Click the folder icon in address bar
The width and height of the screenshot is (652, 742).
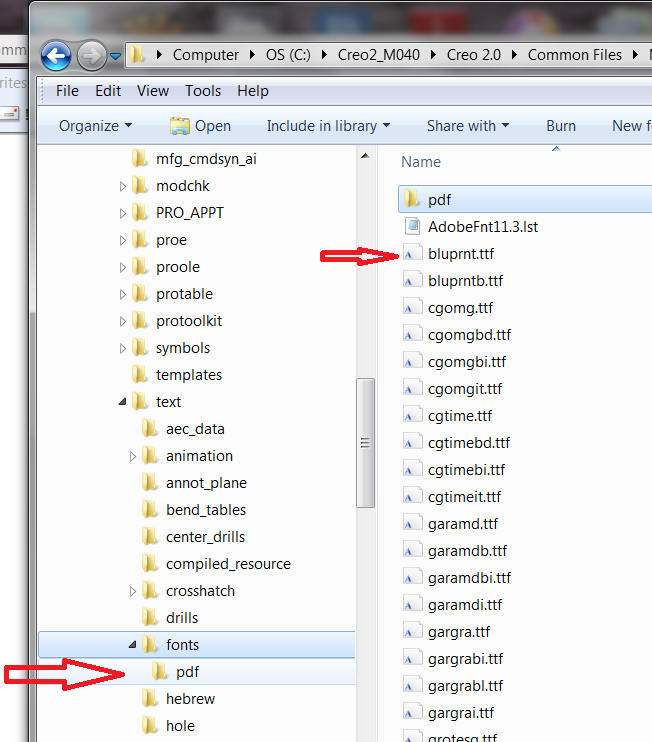[137, 55]
